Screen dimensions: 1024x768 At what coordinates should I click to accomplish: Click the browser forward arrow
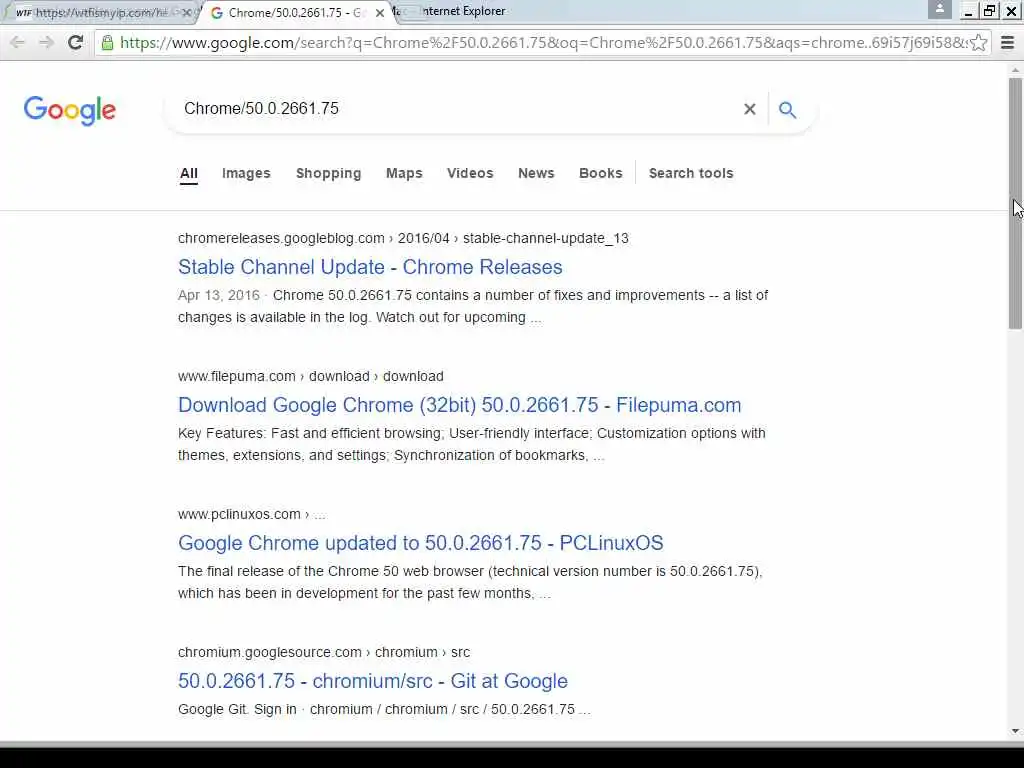[x=46, y=42]
